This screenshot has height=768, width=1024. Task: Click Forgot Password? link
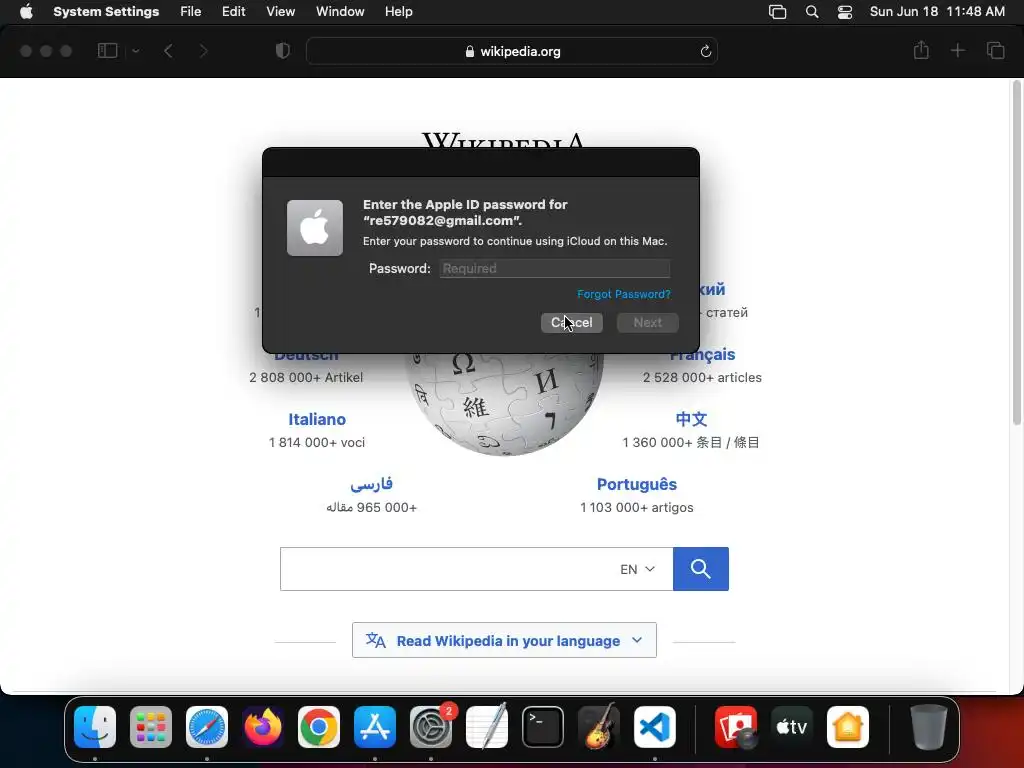click(624, 294)
